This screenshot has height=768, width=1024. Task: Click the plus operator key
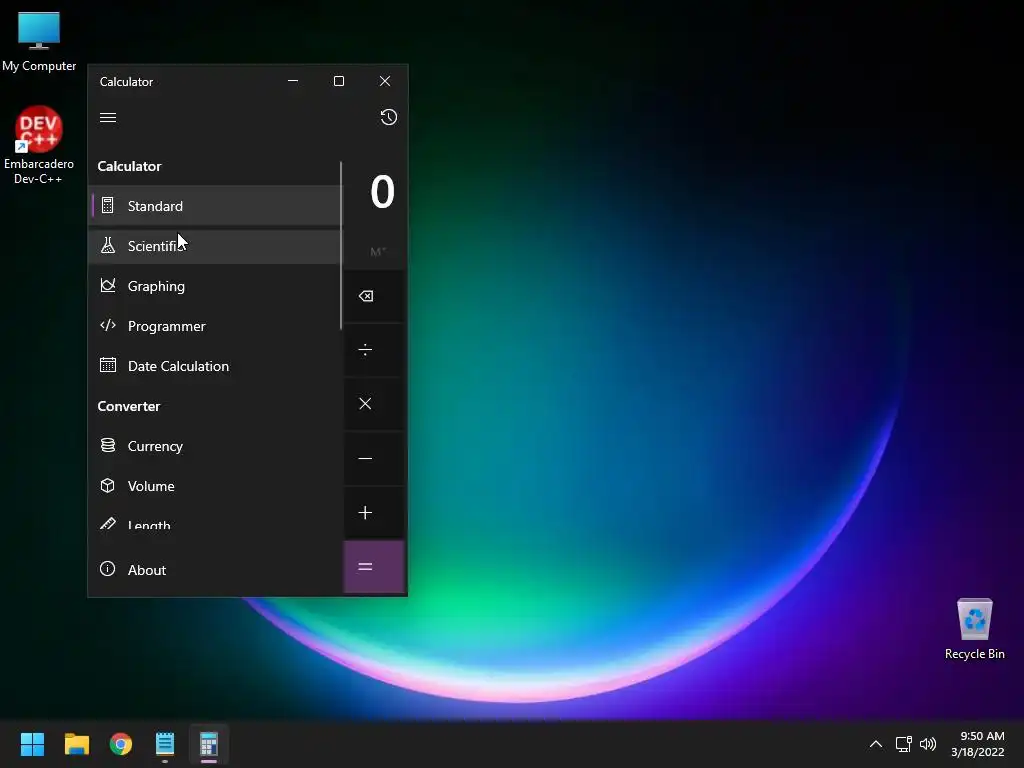pos(374,513)
